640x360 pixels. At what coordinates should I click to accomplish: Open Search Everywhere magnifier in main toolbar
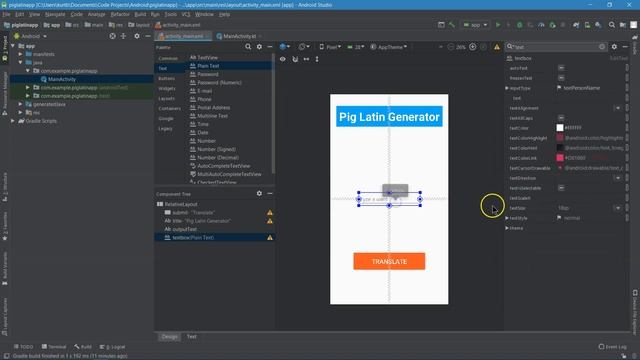tap(611, 25)
